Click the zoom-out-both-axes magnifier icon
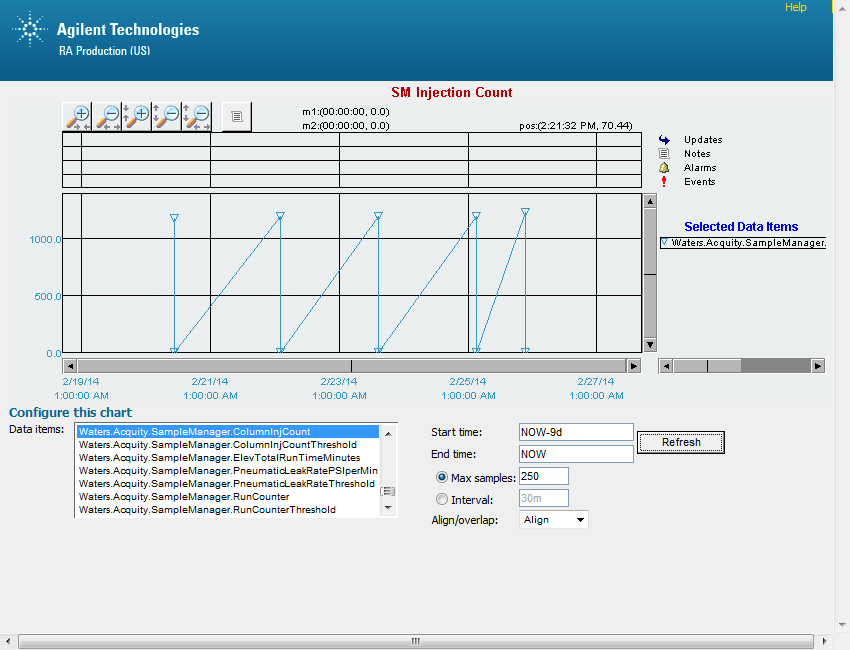The image size is (850, 650). pos(196,117)
